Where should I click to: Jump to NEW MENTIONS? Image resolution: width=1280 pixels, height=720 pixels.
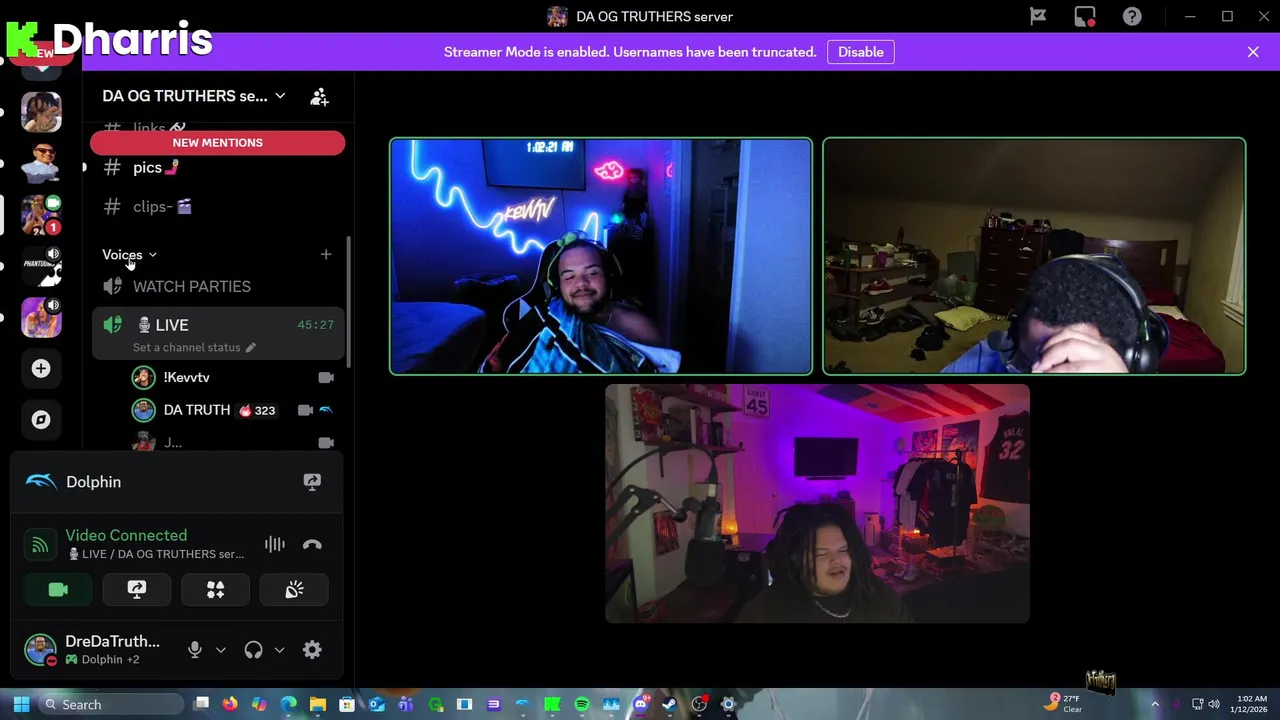[217, 142]
